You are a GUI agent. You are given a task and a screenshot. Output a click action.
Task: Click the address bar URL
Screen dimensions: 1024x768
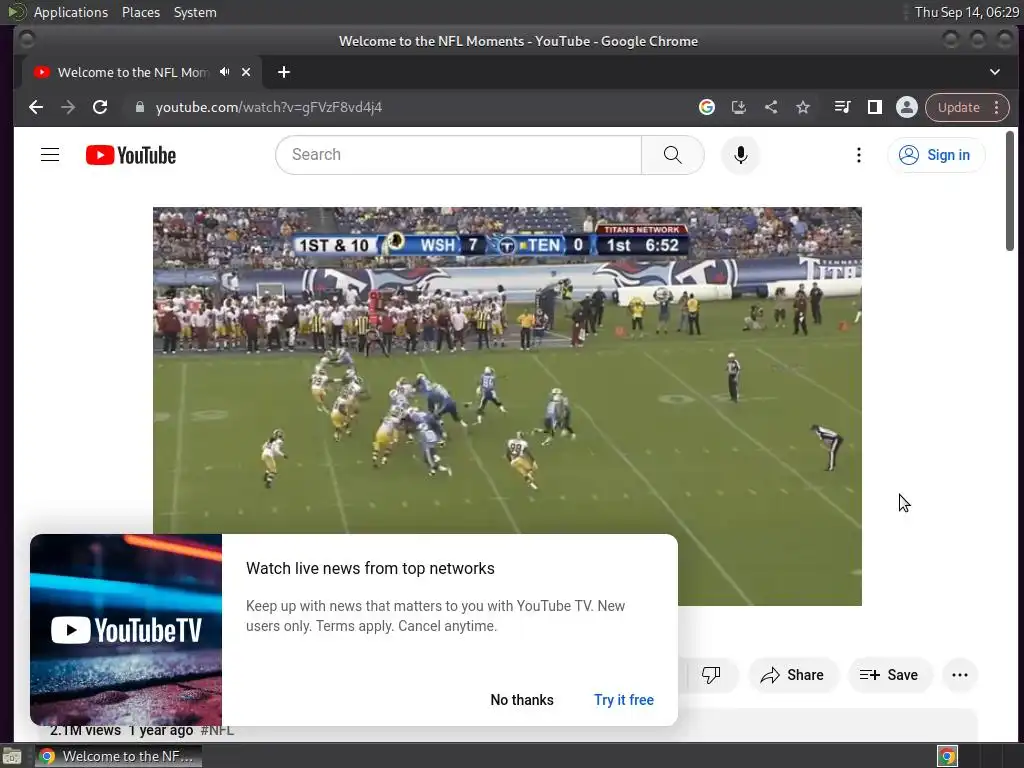coord(268,107)
